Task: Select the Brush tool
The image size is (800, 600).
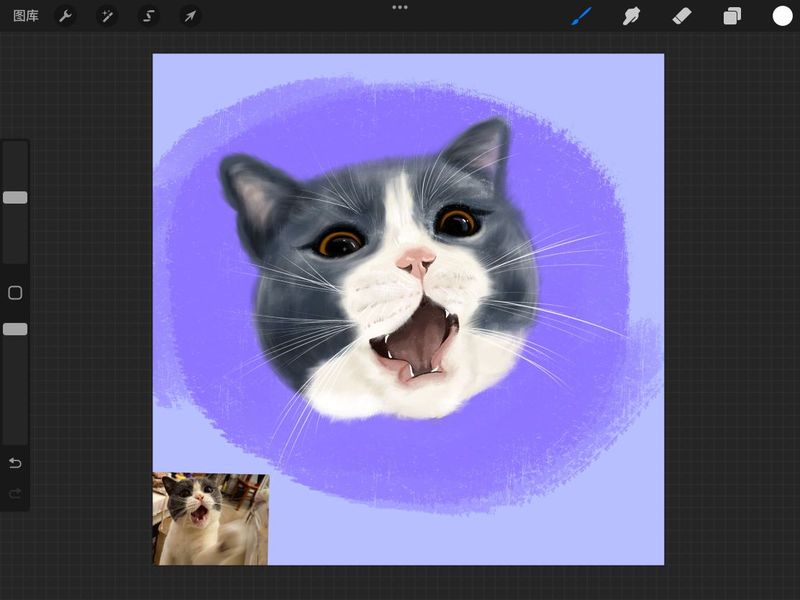Action: click(582, 16)
